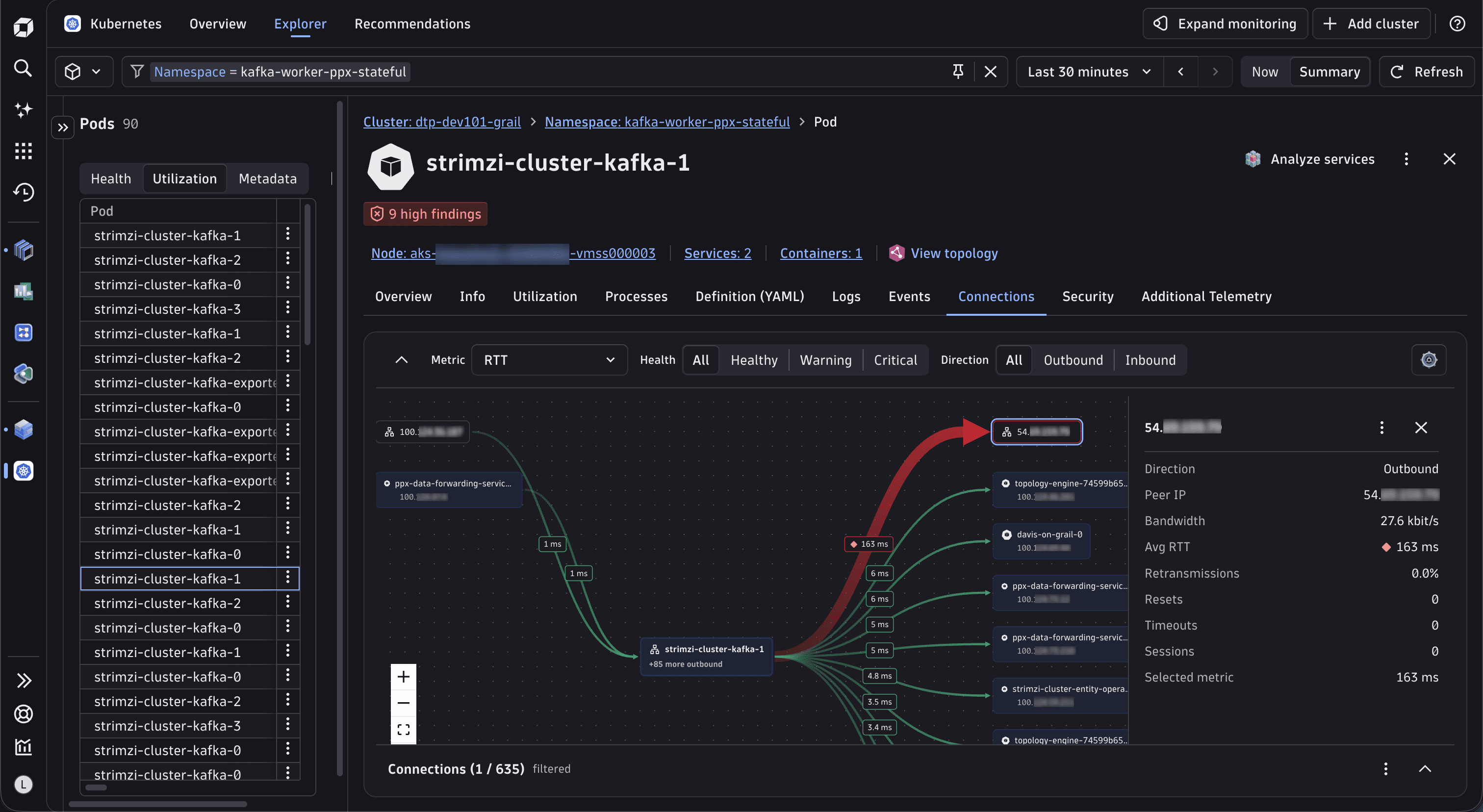Image resolution: width=1483 pixels, height=812 pixels.
Task: Open the Davis AI sparkle icon in sidebar
Action: coord(23,109)
